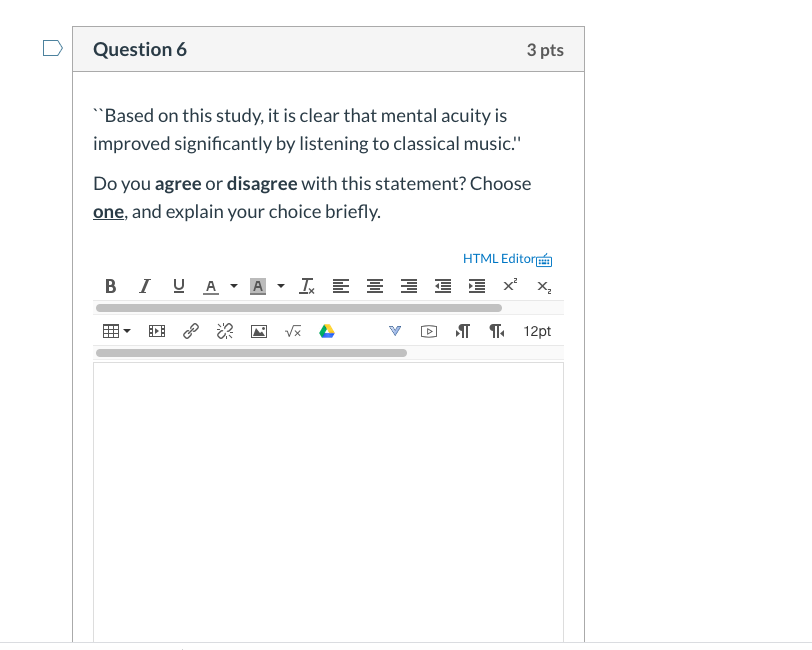Embed an image using the image icon
Image resolution: width=812 pixels, height=650 pixels.
point(258,331)
